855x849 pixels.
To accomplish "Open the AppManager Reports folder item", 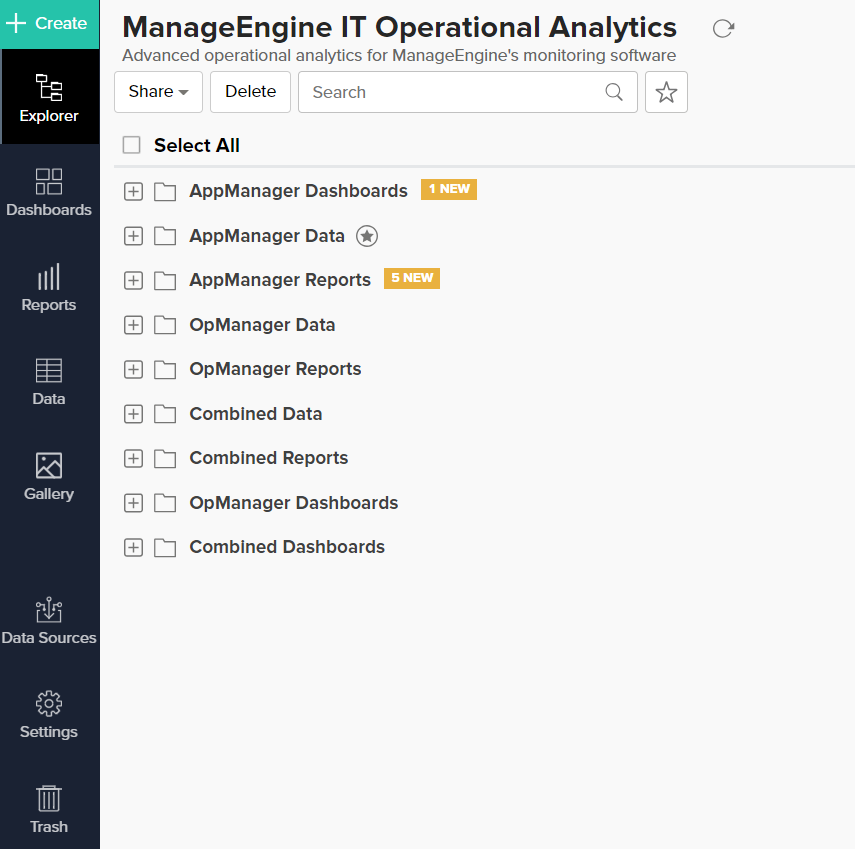I will [280, 280].
